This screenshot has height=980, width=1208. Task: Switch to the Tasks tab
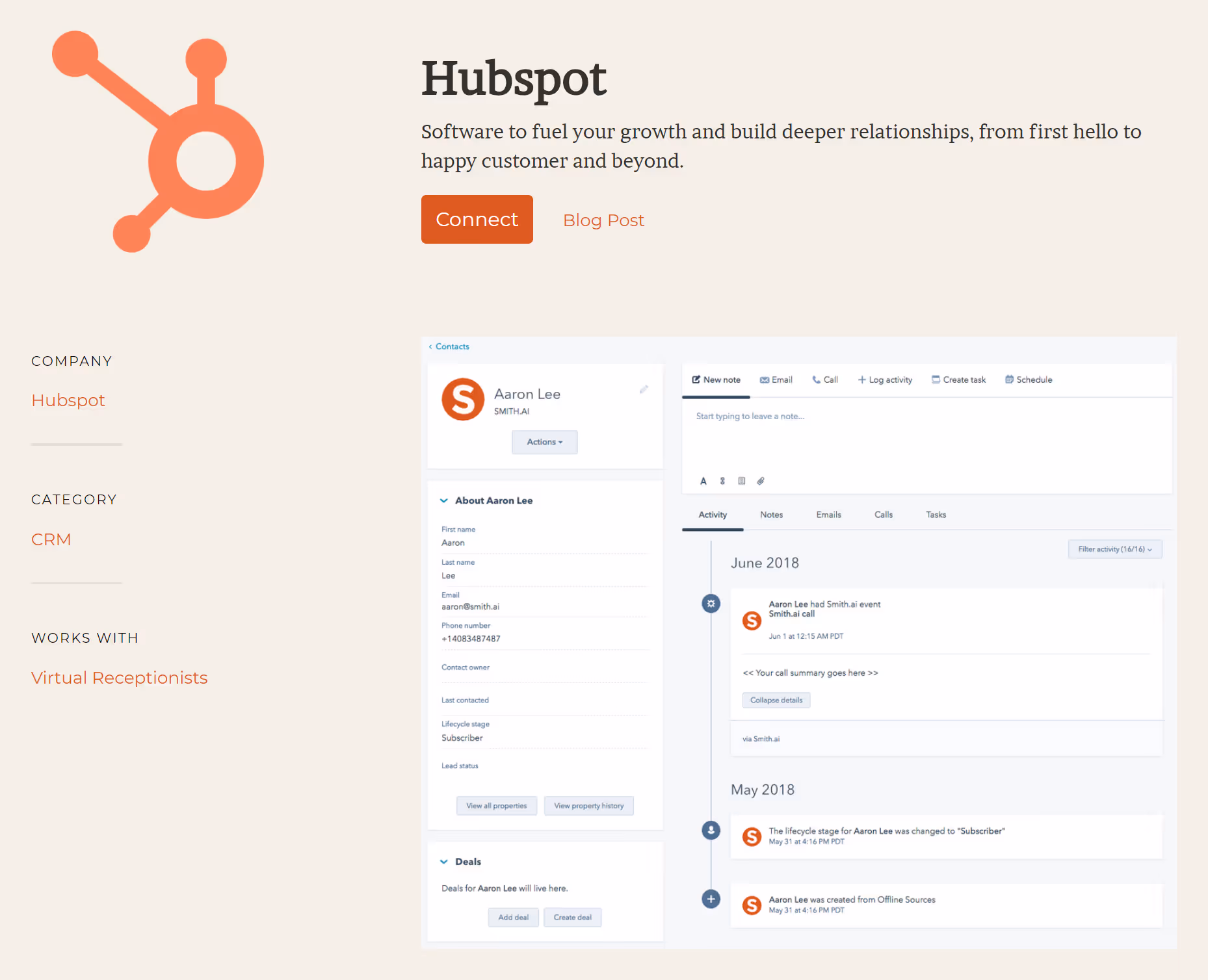point(936,515)
